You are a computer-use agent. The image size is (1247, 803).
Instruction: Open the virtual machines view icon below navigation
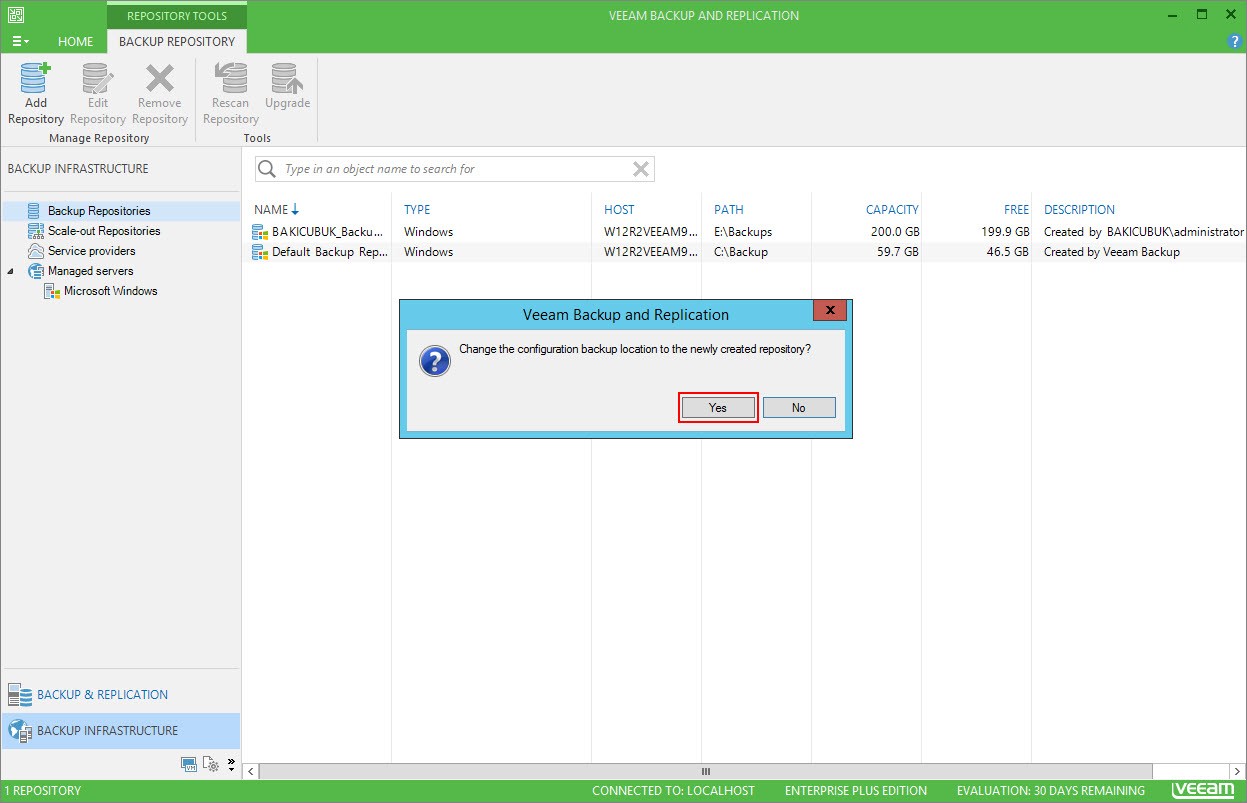point(188,765)
